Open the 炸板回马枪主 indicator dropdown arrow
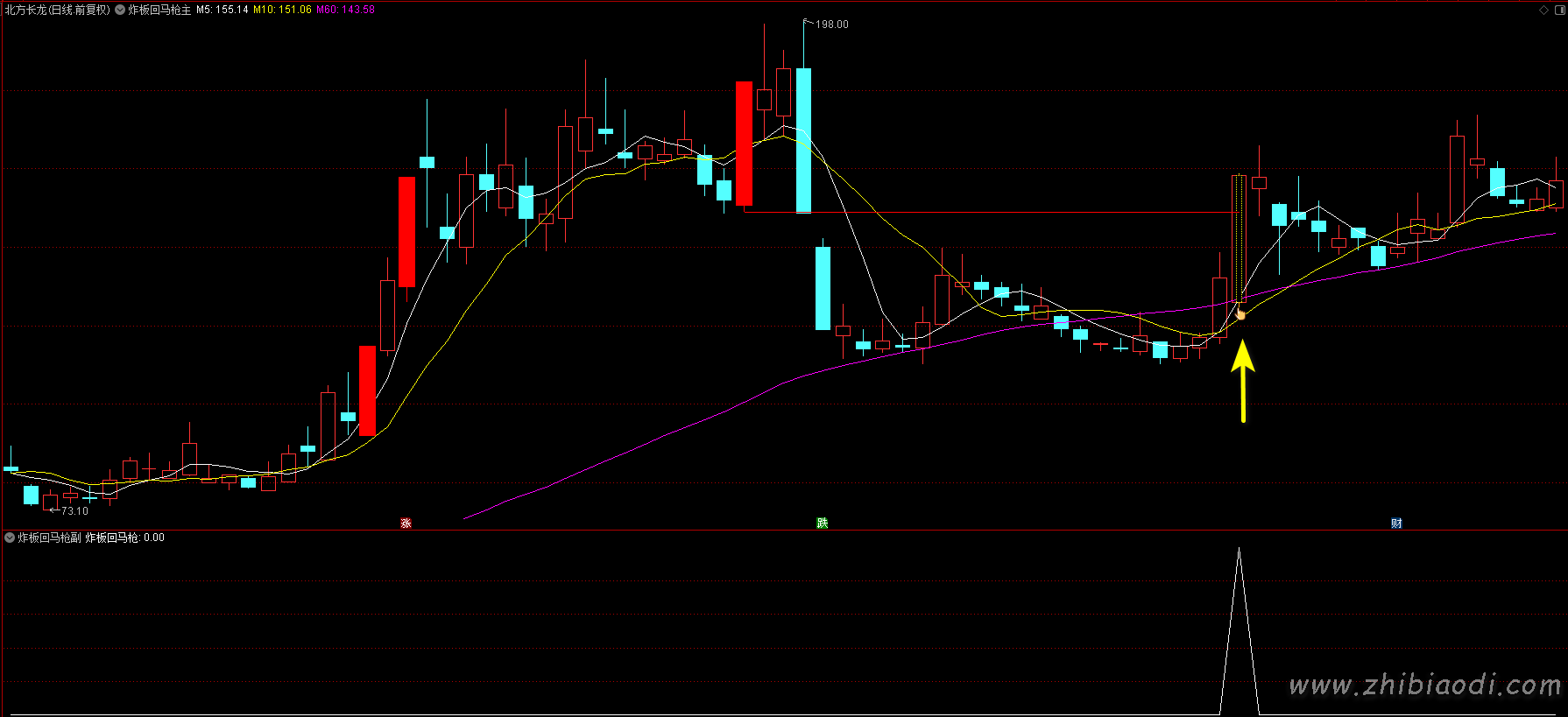This screenshot has height=717, width=1568. pos(120,11)
